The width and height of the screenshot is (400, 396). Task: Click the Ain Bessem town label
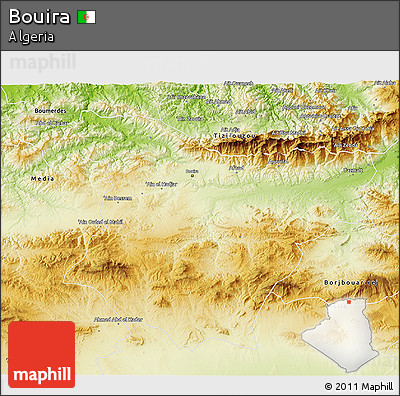[x=118, y=198]
